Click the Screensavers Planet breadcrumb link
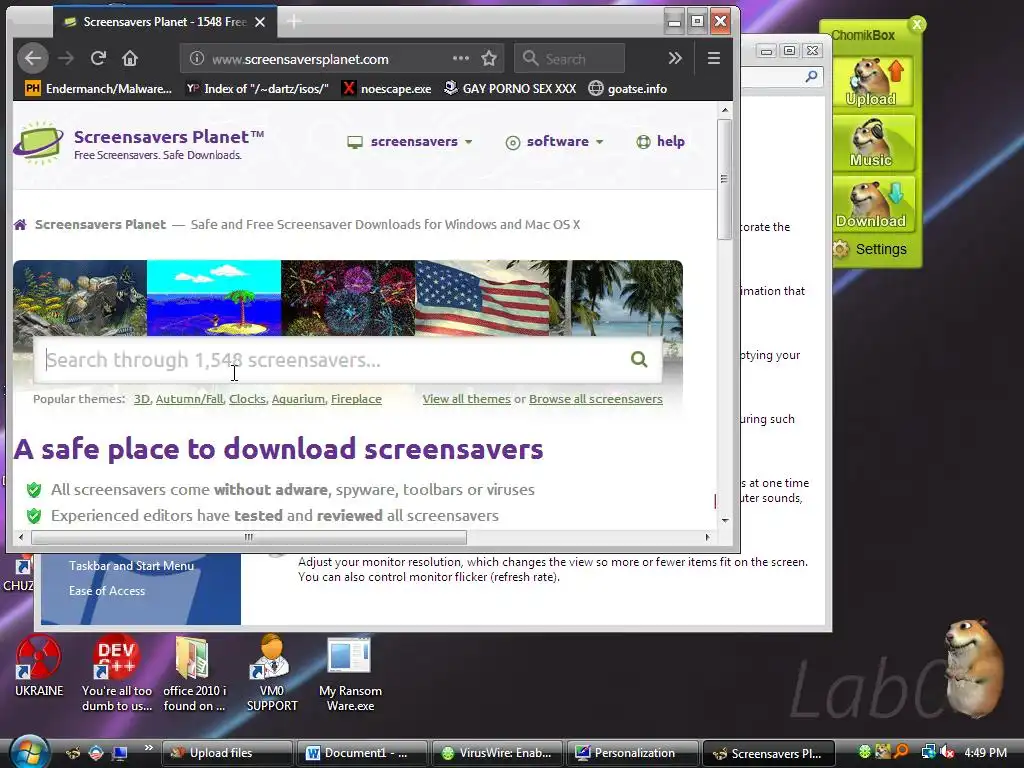This screenshot has height=768, width=1024. click(x=100, y=225)
